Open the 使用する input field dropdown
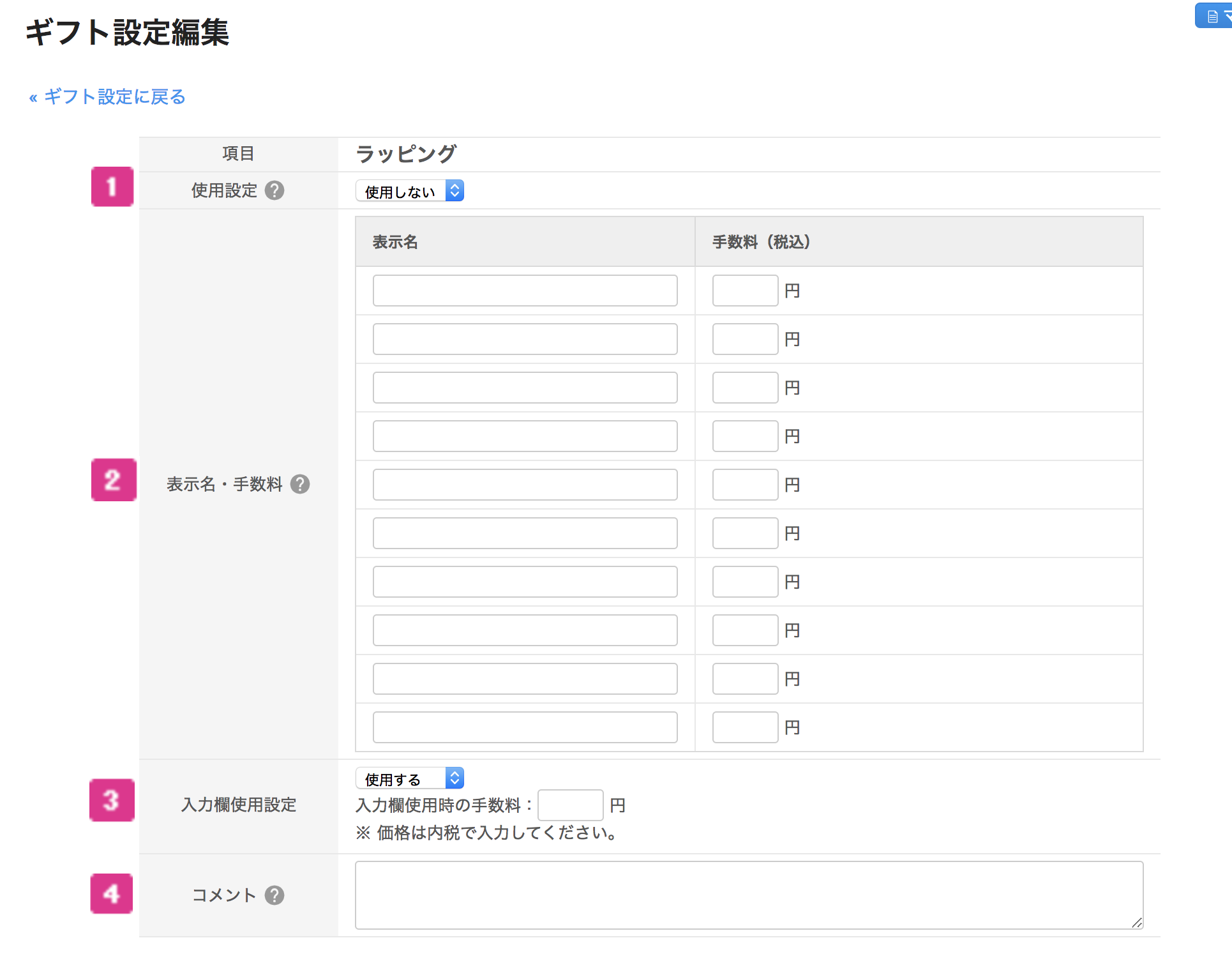Image resolution: width=1232 pixels, height=954 pixels. pos(410,778)
